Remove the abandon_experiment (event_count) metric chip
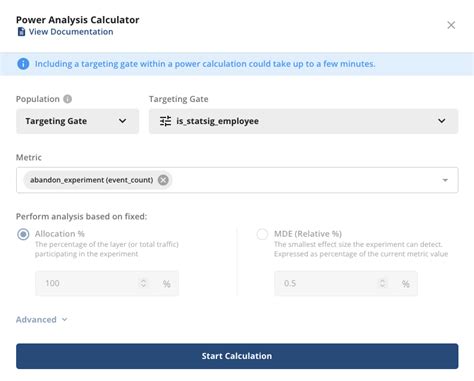Viewport: 474px width, 381px height. click(163, 180)
